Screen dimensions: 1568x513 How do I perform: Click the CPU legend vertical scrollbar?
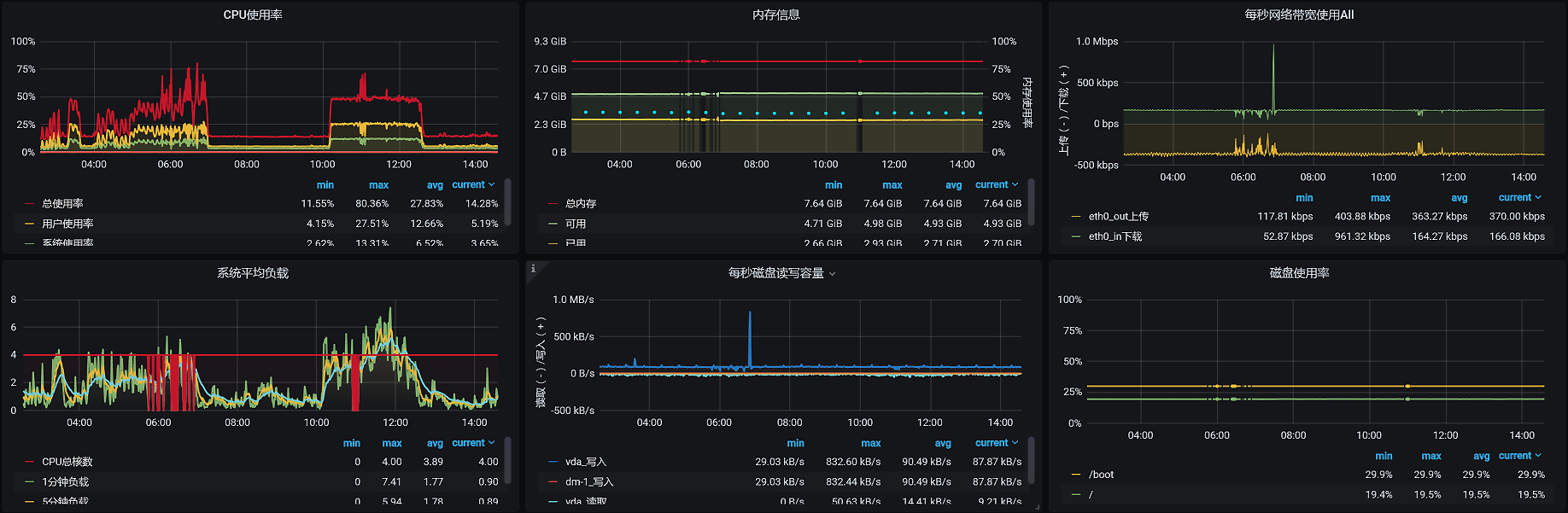tap(508, 201)
